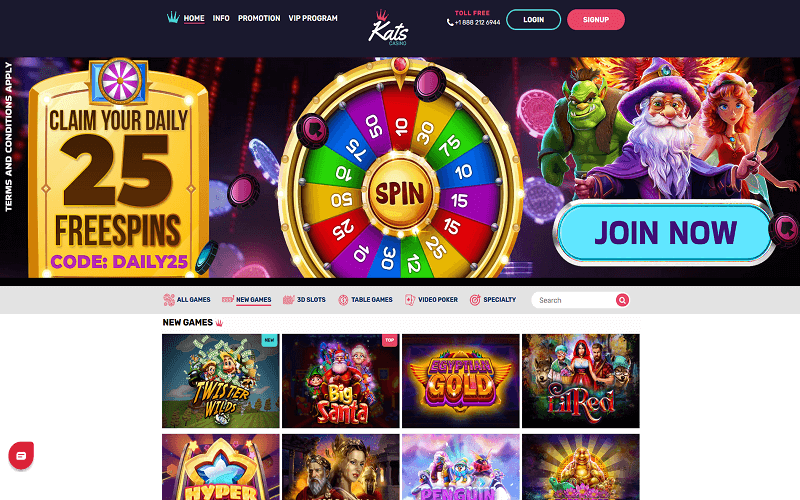800x500 pixels.
Task: Open the Promotion menu item
Action: (x=259, y=18)
